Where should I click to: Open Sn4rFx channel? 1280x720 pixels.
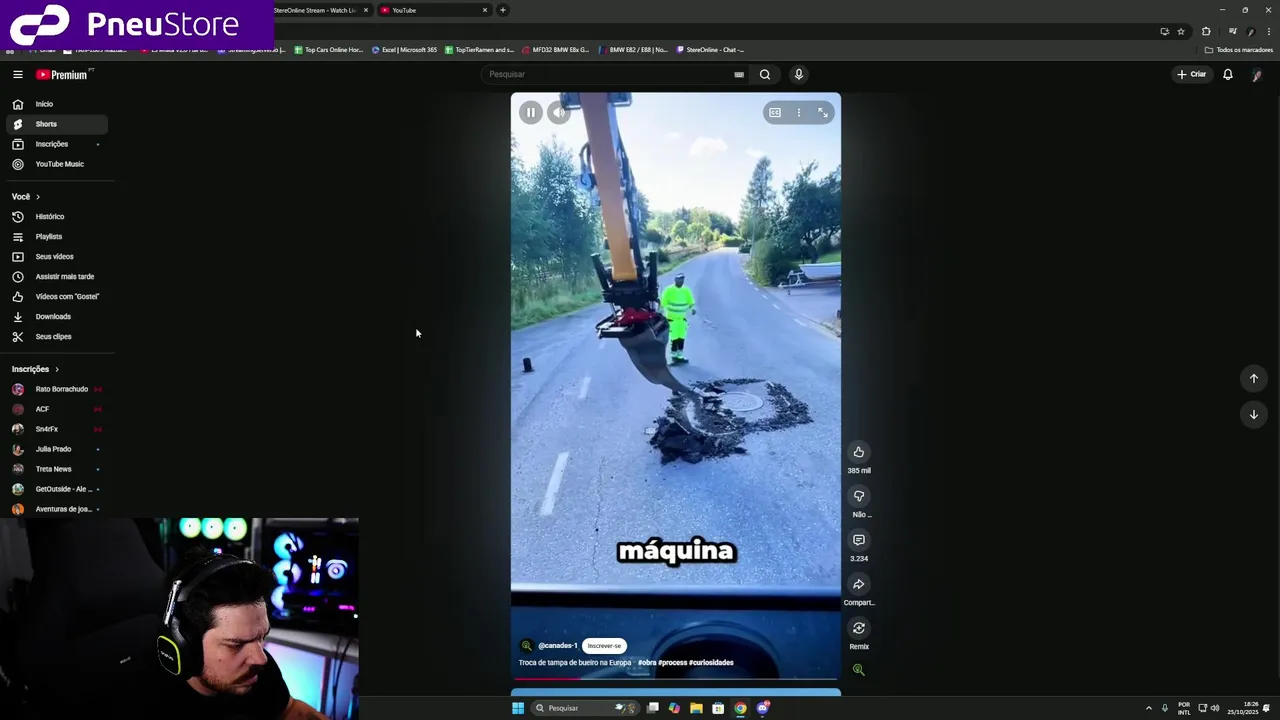pos(56,429)
